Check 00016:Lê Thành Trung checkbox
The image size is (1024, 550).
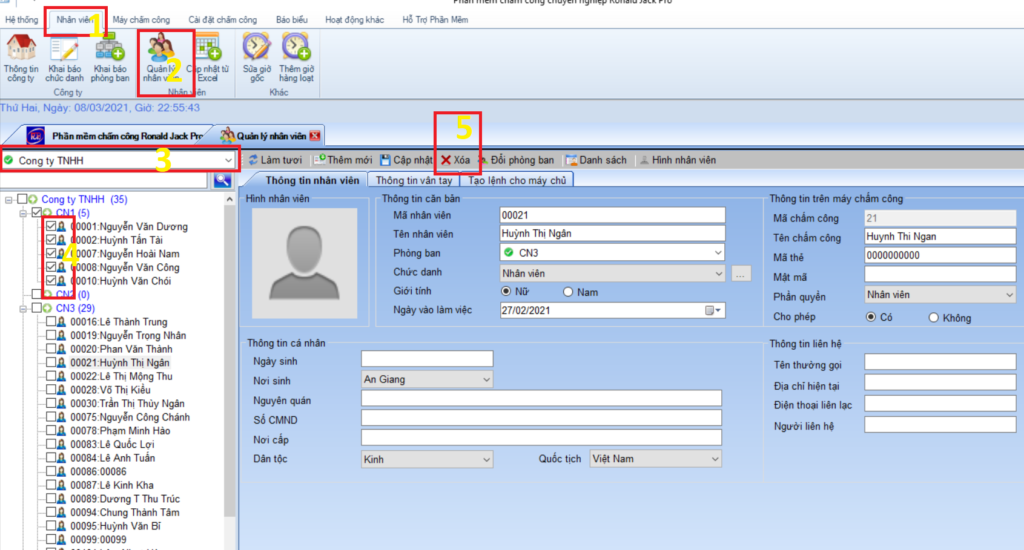coord(51,322)
